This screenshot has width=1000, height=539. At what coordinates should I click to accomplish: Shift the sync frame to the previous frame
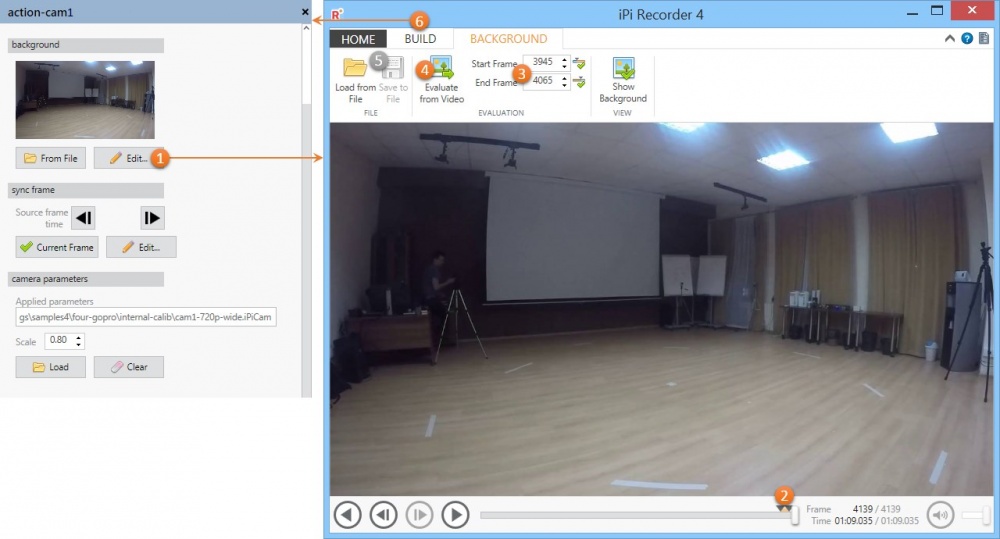pos(84,218)
